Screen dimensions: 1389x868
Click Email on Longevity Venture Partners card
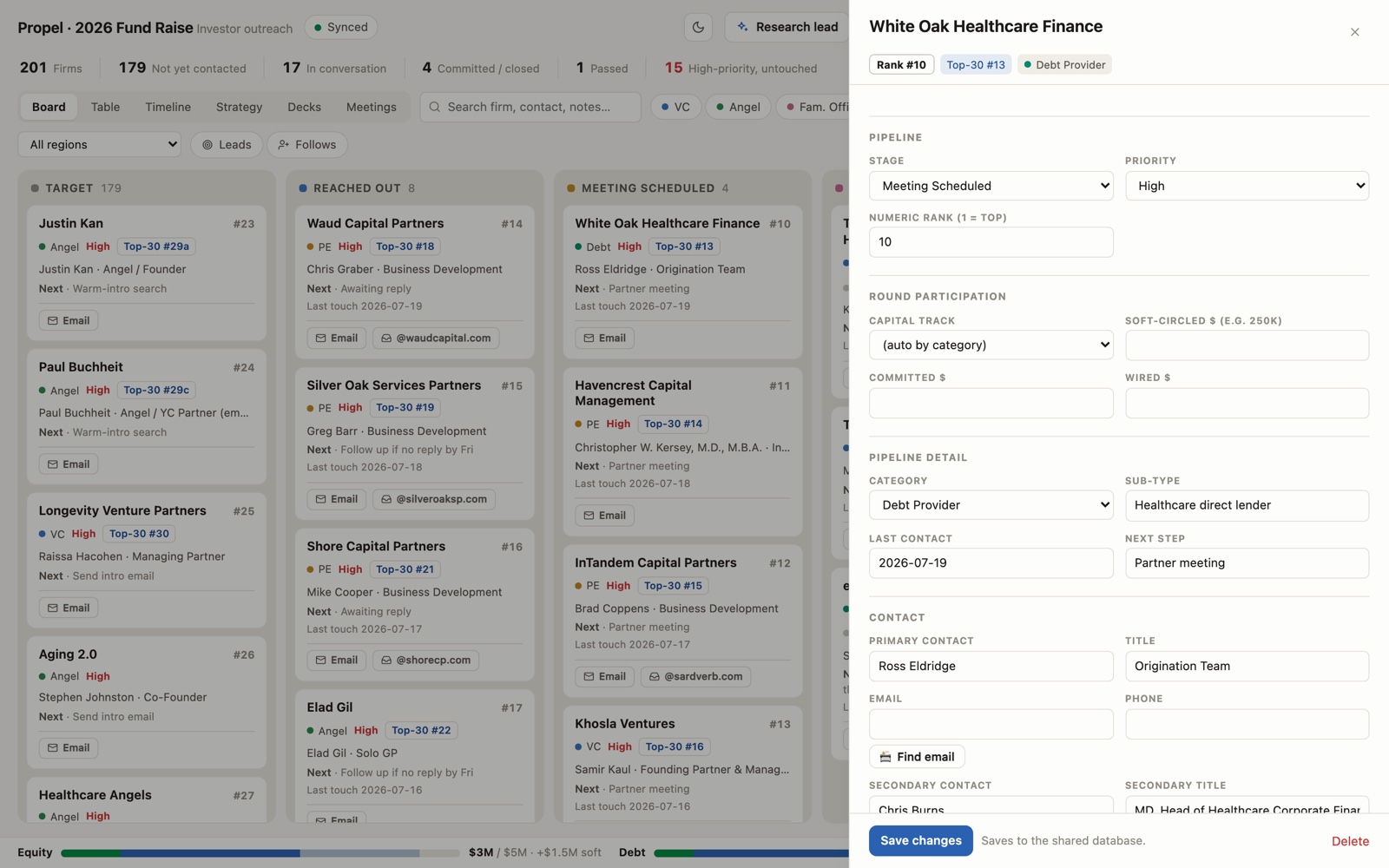[69, 608]
